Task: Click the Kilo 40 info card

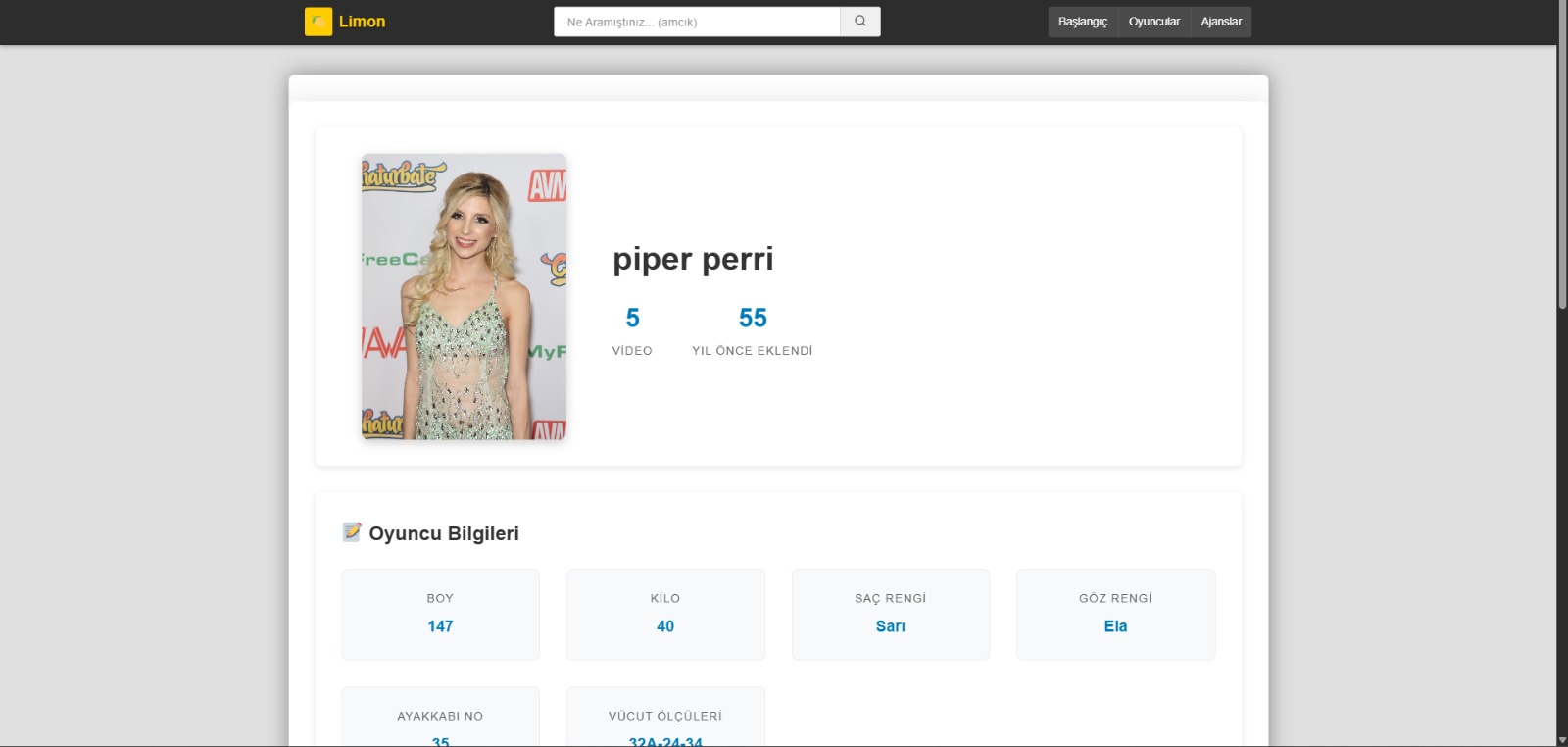Action: [x=665, y=615]
